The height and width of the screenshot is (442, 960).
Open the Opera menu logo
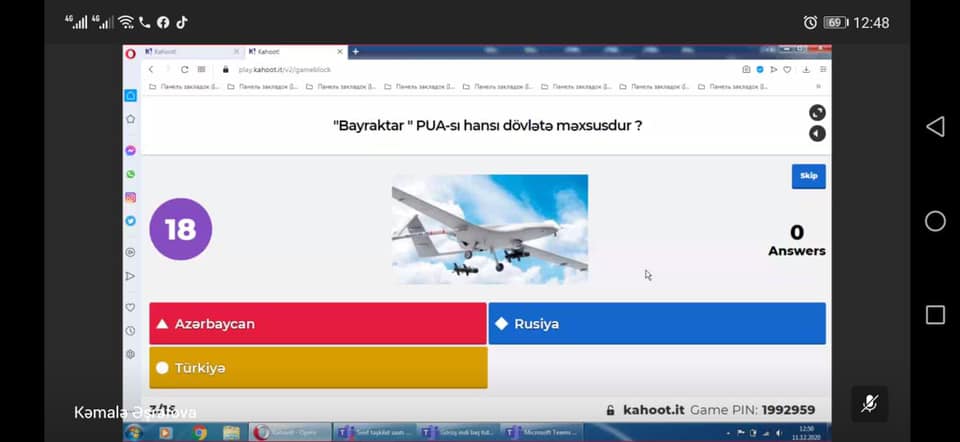[x=130, y=53]
